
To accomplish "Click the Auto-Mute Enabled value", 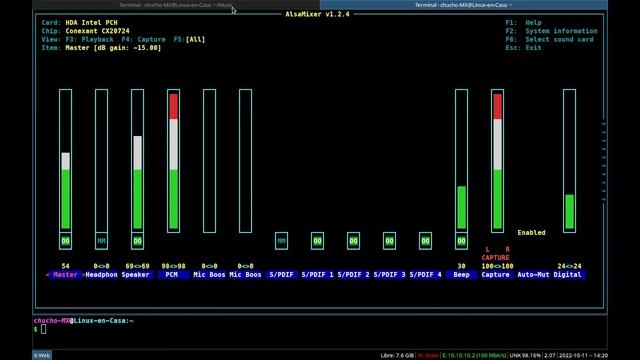I will (531, 233).
